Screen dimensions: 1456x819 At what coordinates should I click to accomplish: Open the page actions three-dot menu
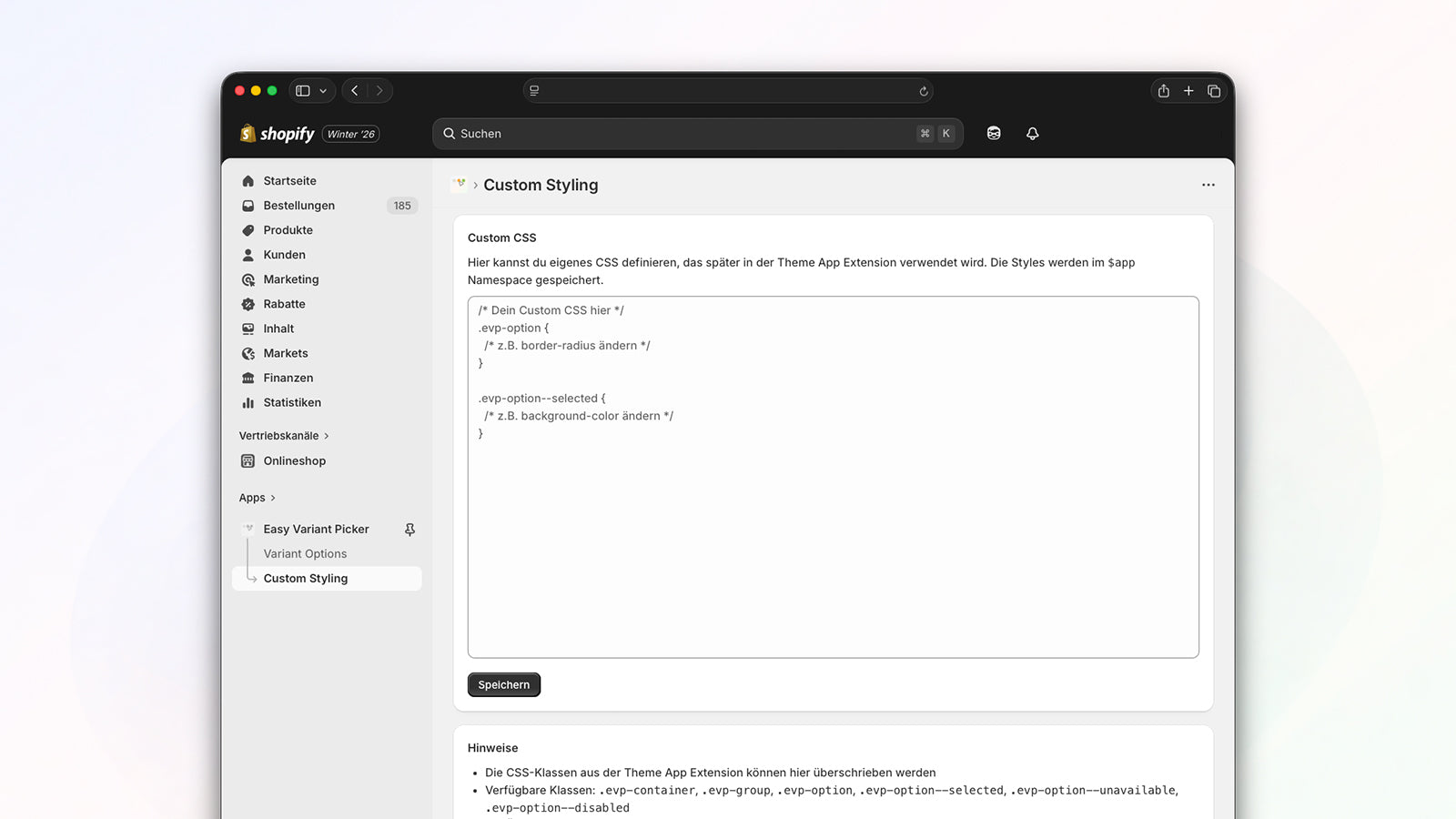point(1208,185)
